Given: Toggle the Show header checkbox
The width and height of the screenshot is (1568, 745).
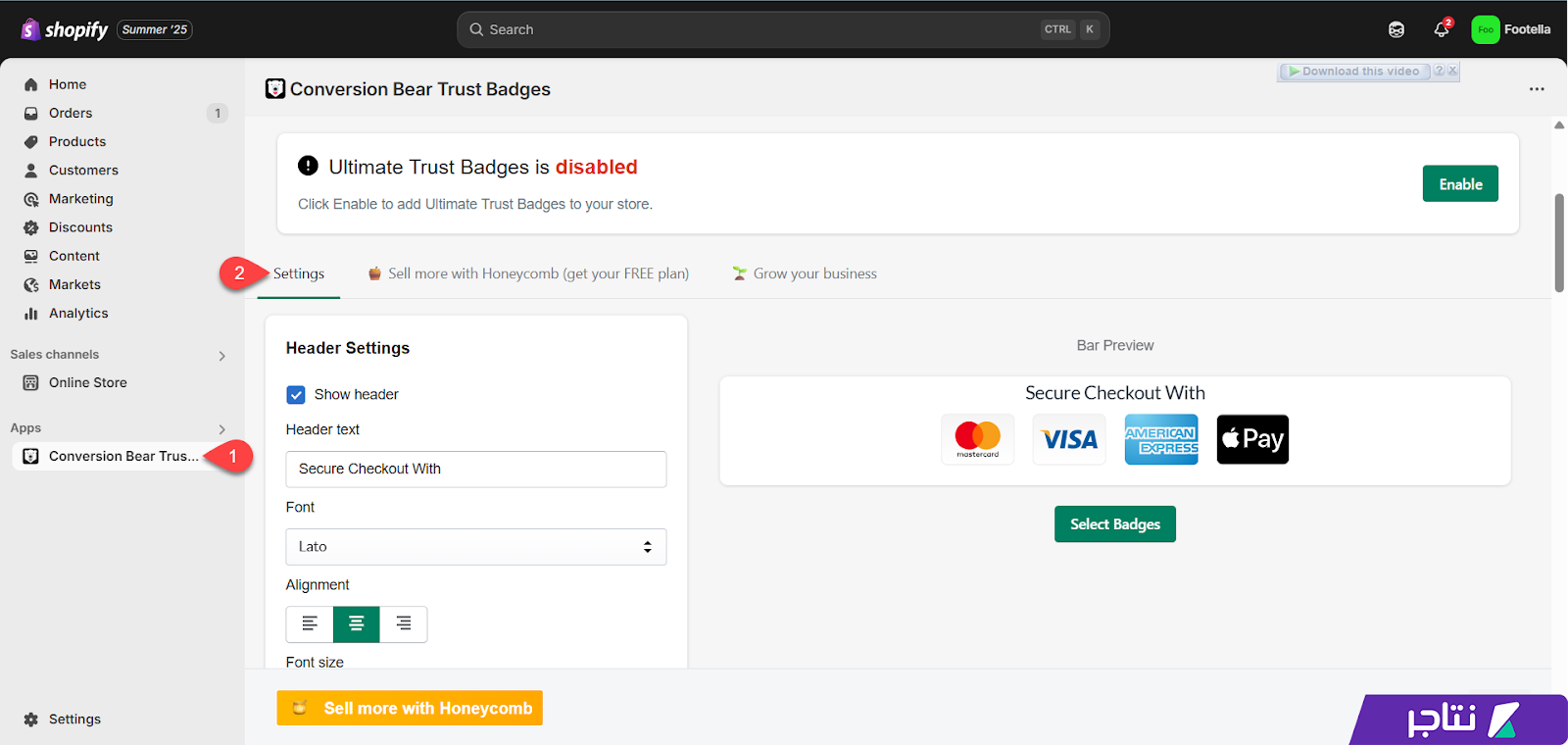Looking at the screenshot, I should click(296, 394).
